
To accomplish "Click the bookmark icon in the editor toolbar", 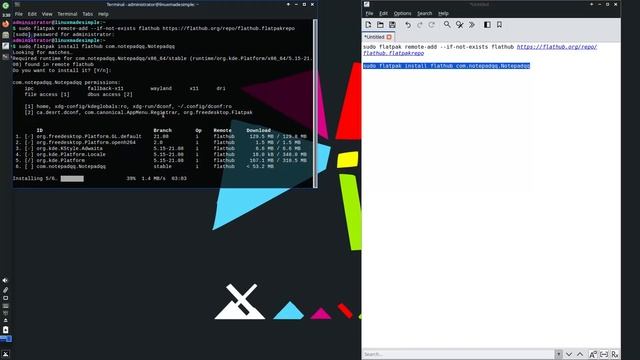I will coord(499,25).
